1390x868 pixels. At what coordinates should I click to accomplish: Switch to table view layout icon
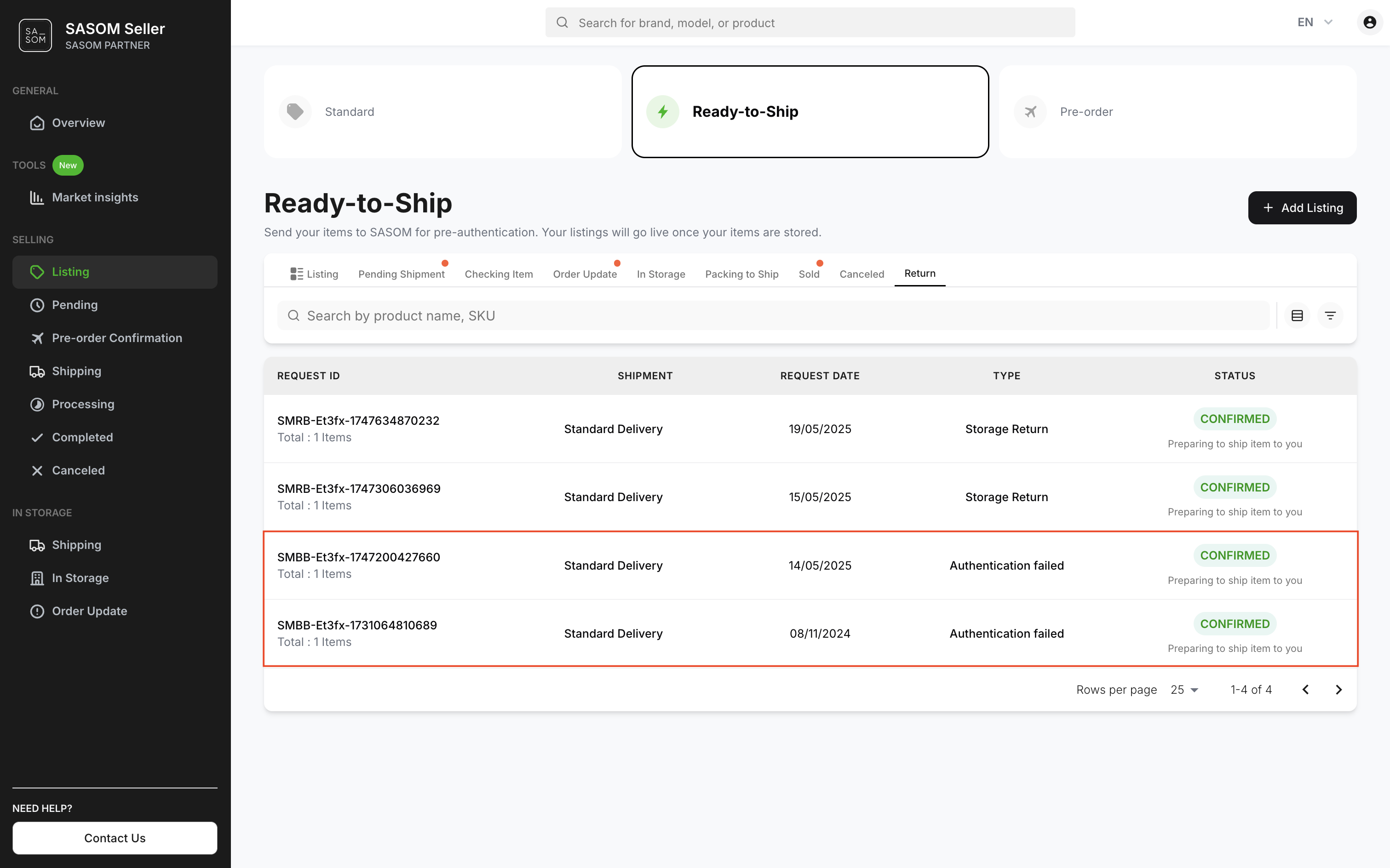pos(1297,315)
